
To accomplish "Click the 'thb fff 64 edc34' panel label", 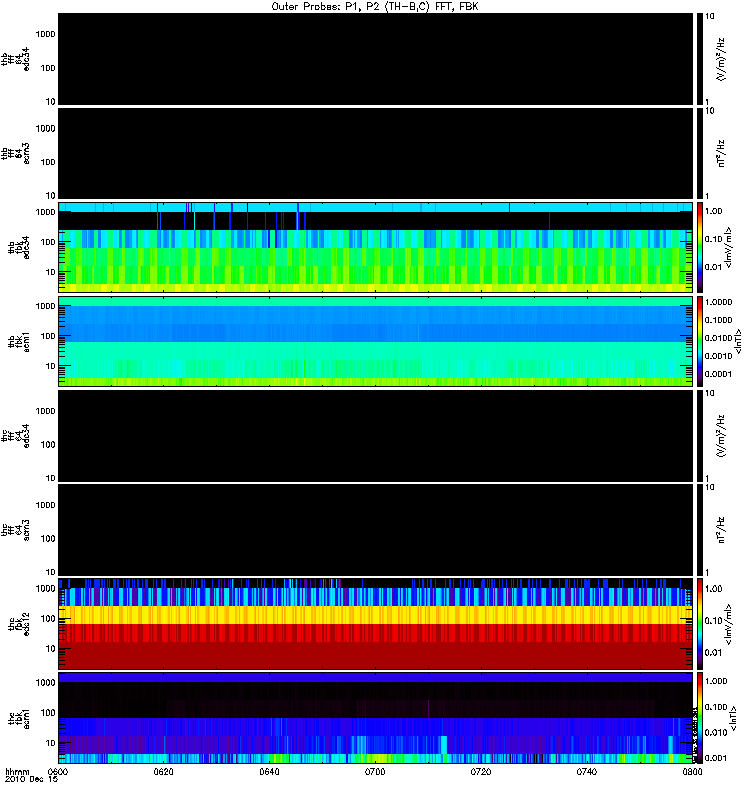I will click(15, 59).
